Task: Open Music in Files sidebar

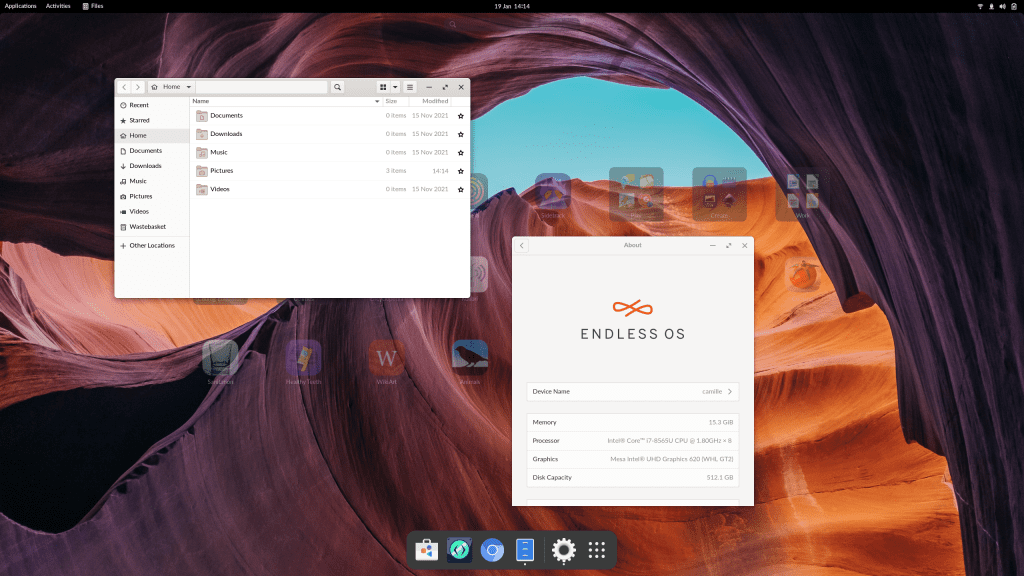Action: pos(152,181)
